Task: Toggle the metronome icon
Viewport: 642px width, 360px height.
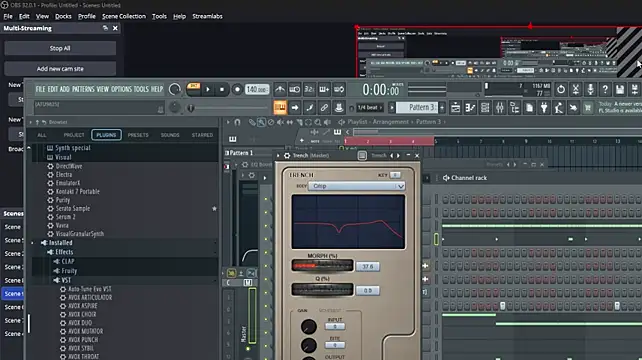Action: (280, 89)
